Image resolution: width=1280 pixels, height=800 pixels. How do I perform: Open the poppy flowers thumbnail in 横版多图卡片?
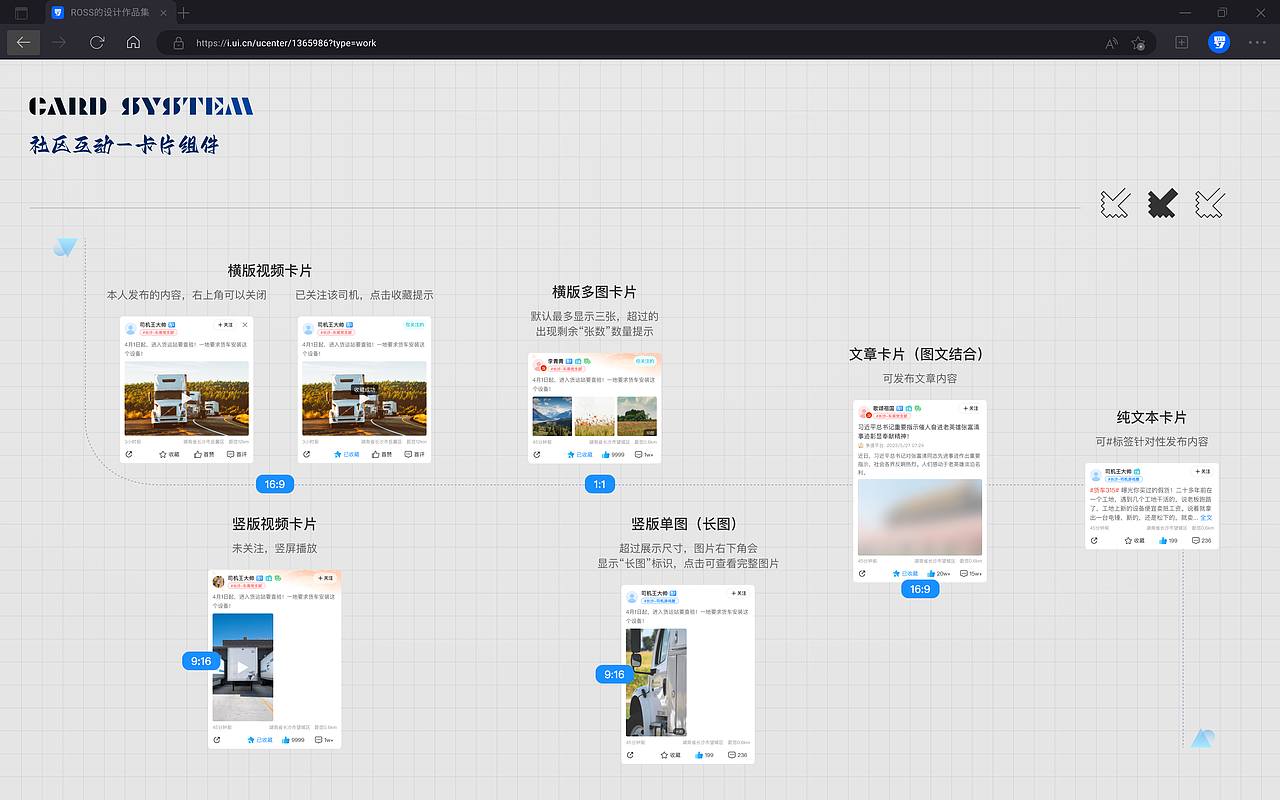click(595, 416)
